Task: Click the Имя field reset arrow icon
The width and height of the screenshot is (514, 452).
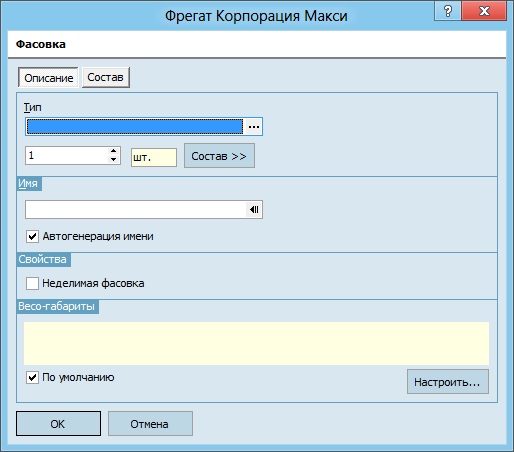Action: coord(254,210)
